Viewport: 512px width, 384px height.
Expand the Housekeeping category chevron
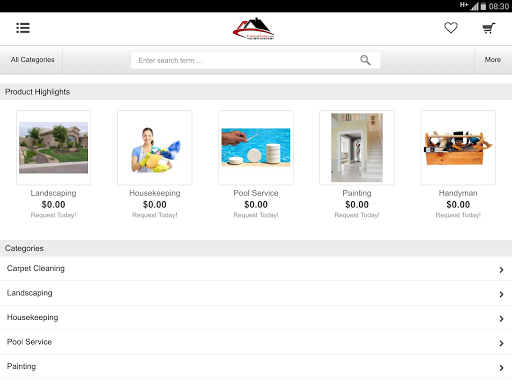[x=501, y=319]
